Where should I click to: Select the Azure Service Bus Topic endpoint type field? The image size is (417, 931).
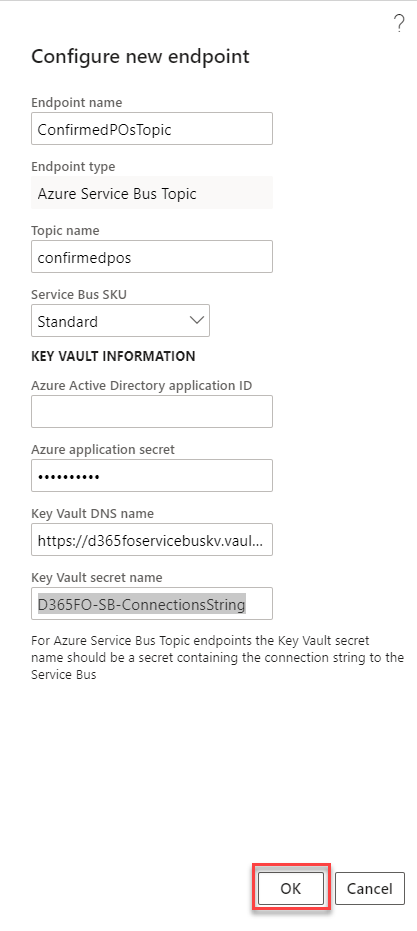click(x=152, y=192)
